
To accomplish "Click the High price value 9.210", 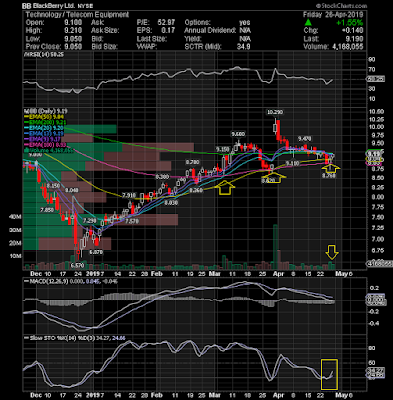I will coord(73,31).
